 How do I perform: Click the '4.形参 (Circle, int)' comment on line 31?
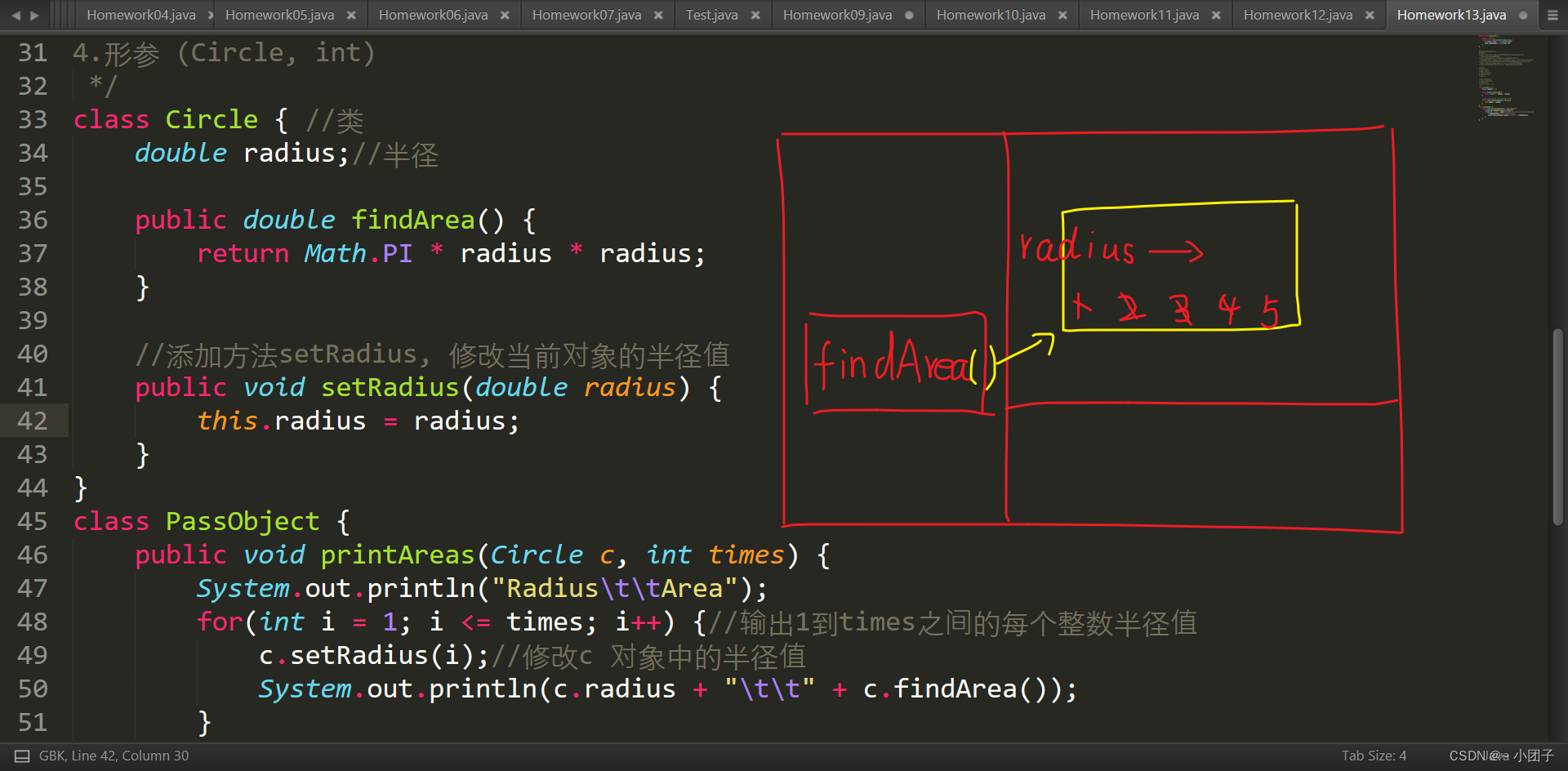pos(224,53)
